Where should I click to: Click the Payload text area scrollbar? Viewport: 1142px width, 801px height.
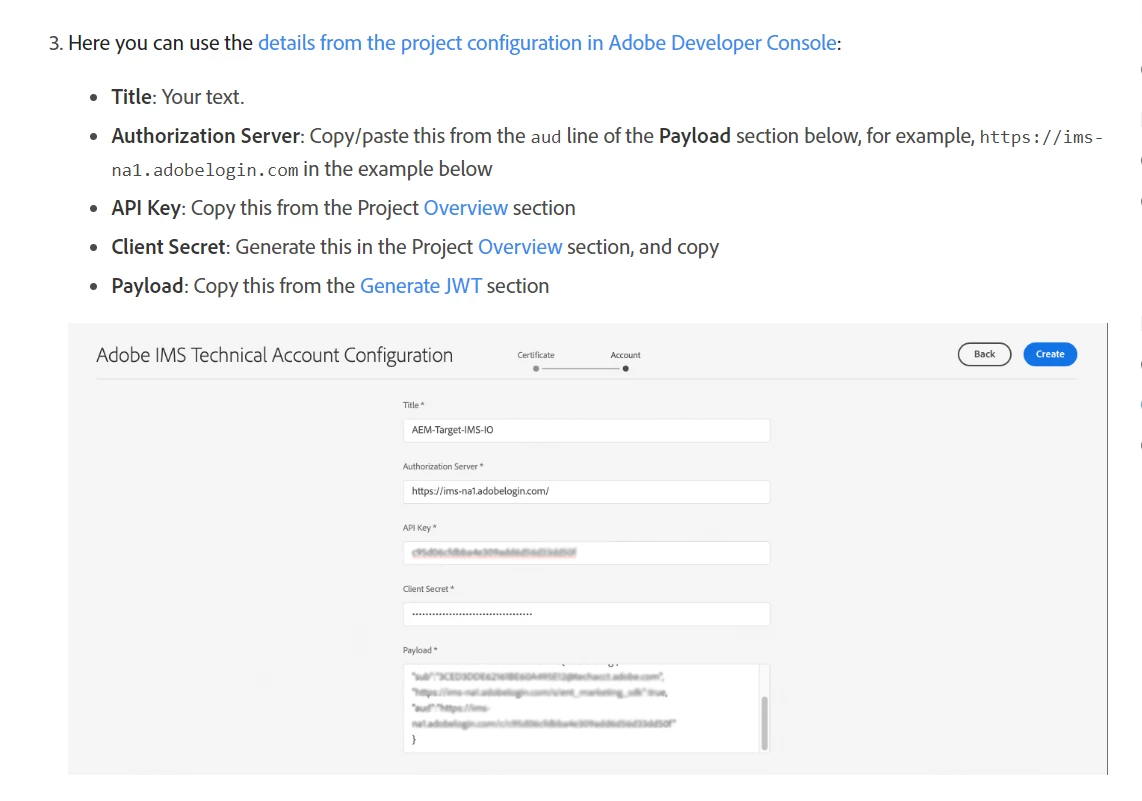tap(764, 722)
